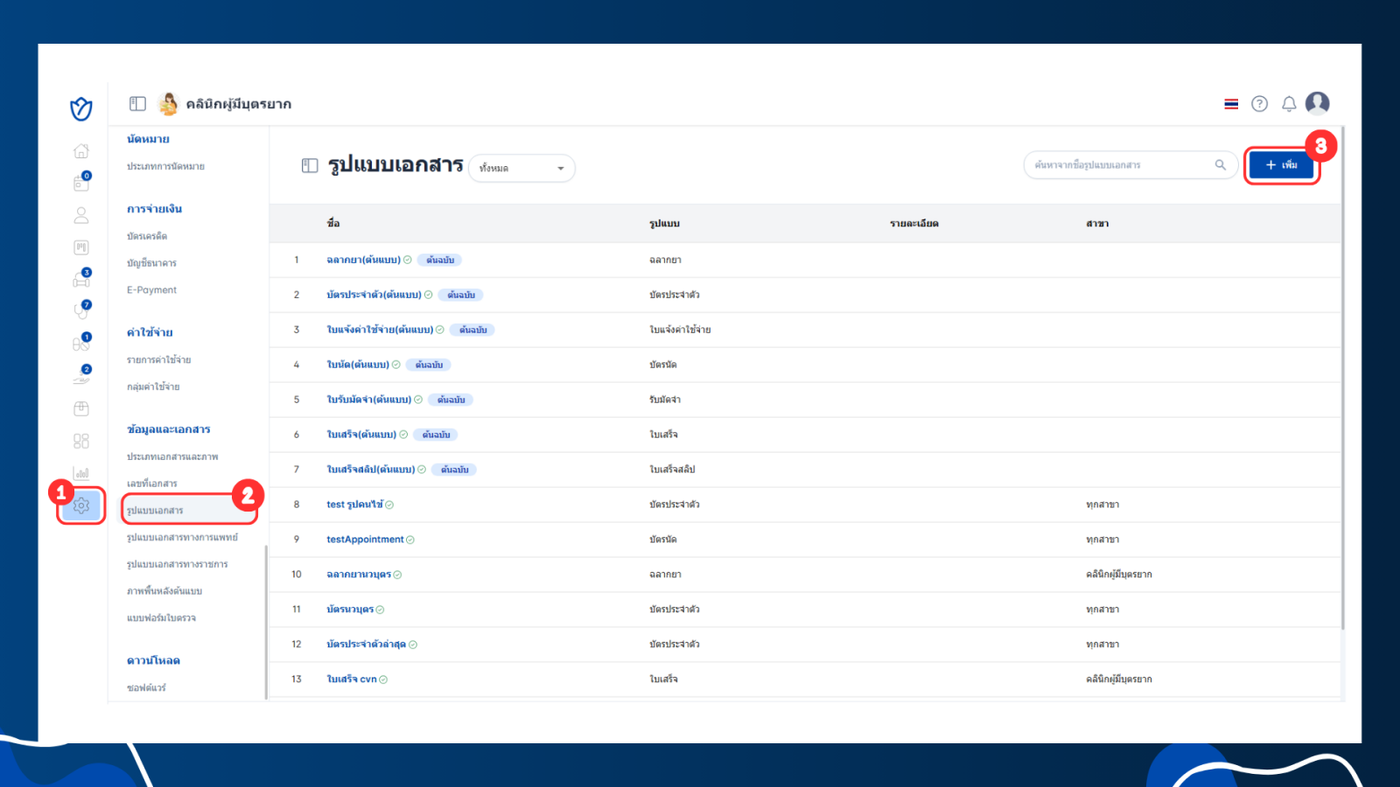
Task: Open บัตรเครดิต in the settings menu
Action: [147, 236]
